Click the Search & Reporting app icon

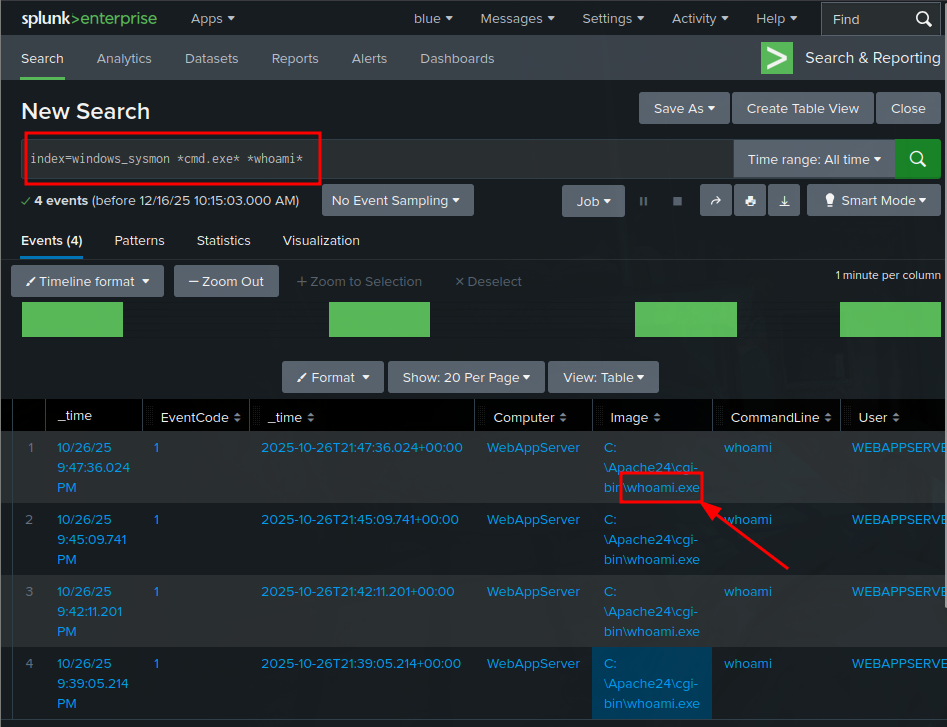[777, 58]
